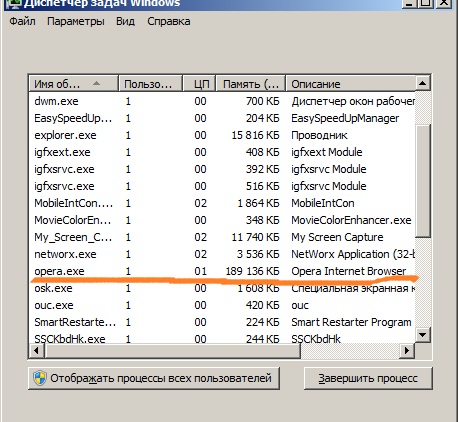This screenshot has height=422, width=458.
Task: Select the osk.exe process
Action: (222, 288)
